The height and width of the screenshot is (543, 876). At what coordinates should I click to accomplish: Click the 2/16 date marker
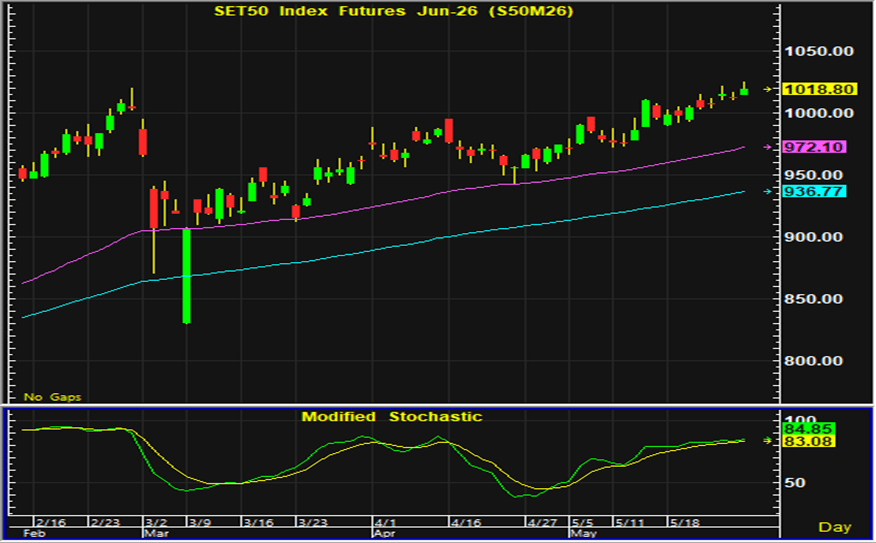pos(51,523)
